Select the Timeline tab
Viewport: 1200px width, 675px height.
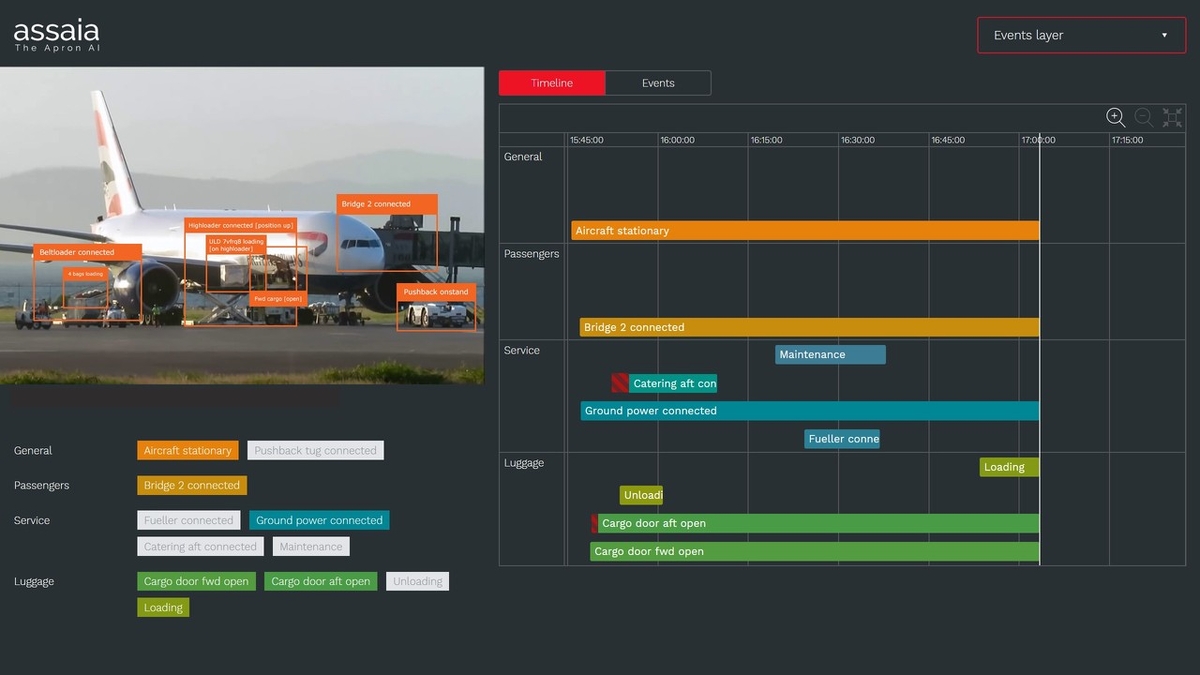[552, 83]
